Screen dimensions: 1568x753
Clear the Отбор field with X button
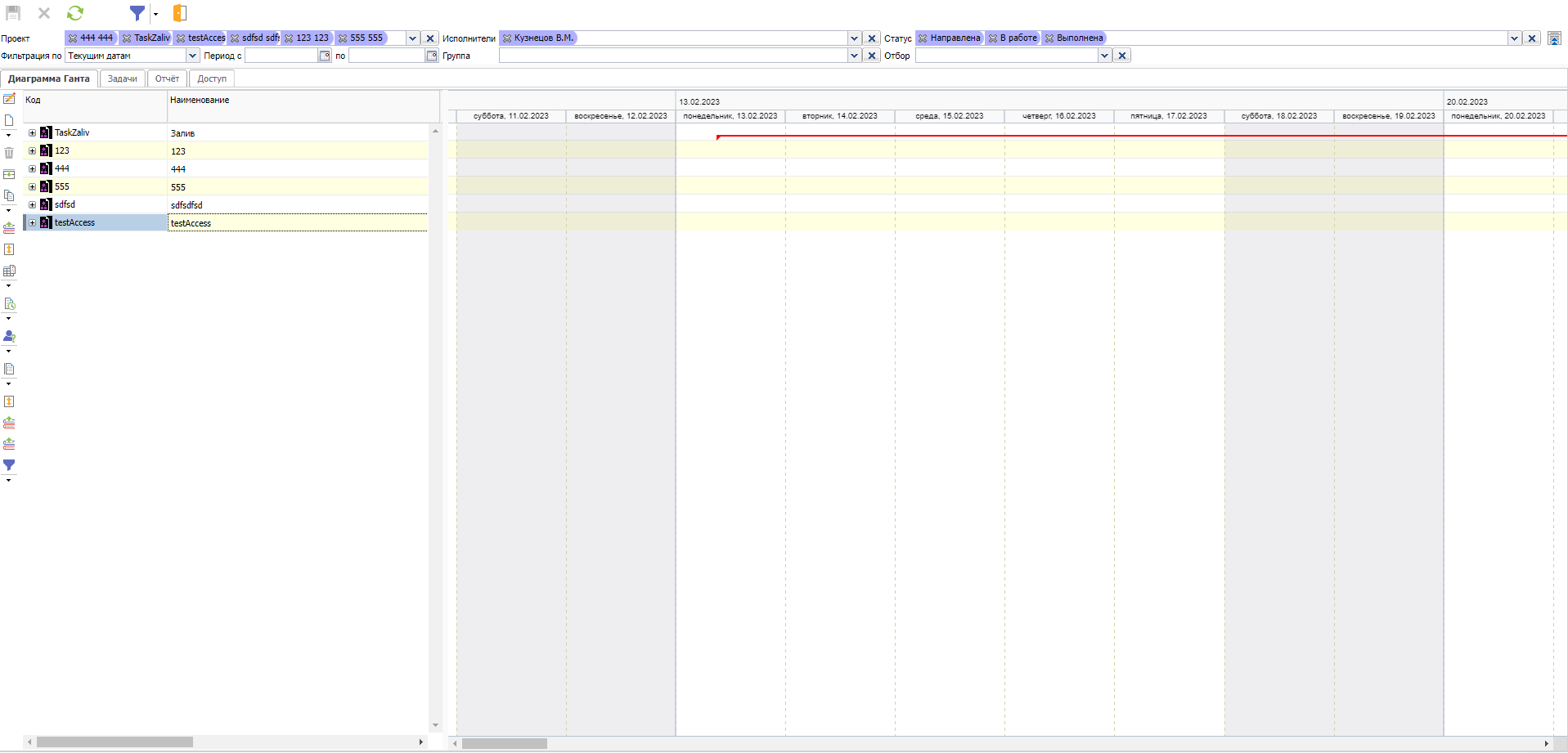pos(1122,56)
